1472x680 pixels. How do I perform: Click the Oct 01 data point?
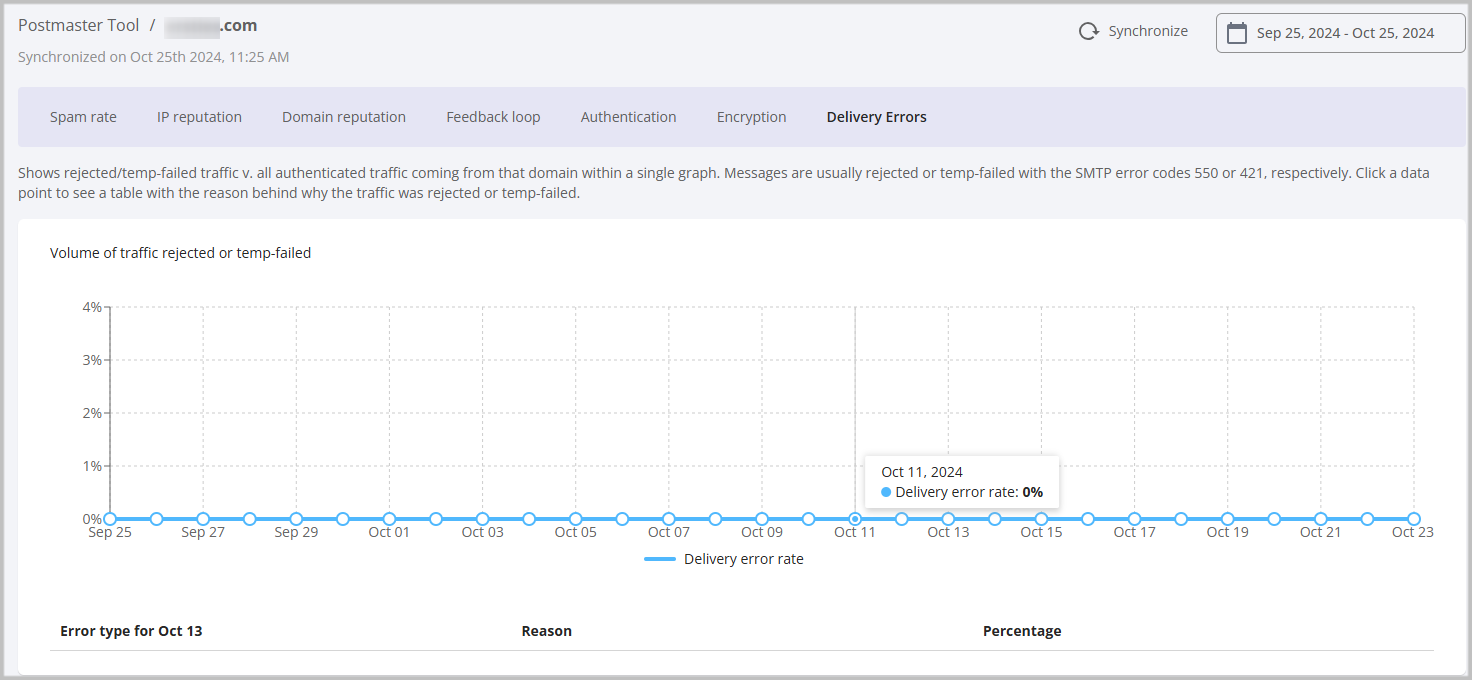(x=389, y=519)
